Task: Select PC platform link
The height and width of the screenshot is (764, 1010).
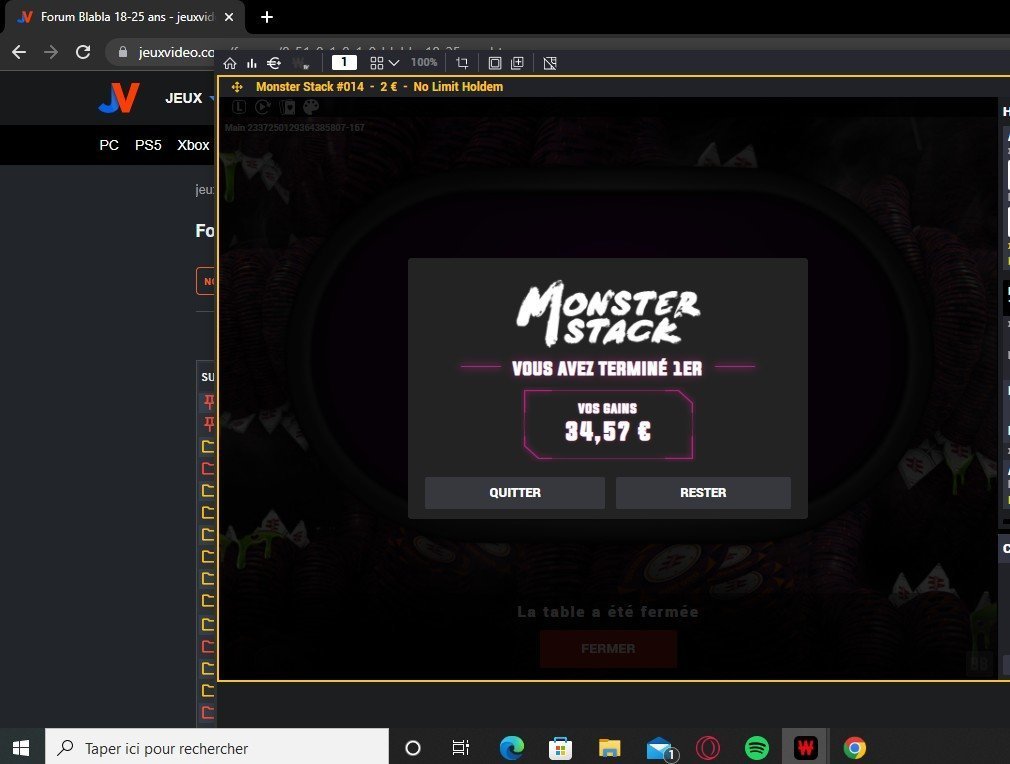Action: pyautogui.click(x=109, y=145)
